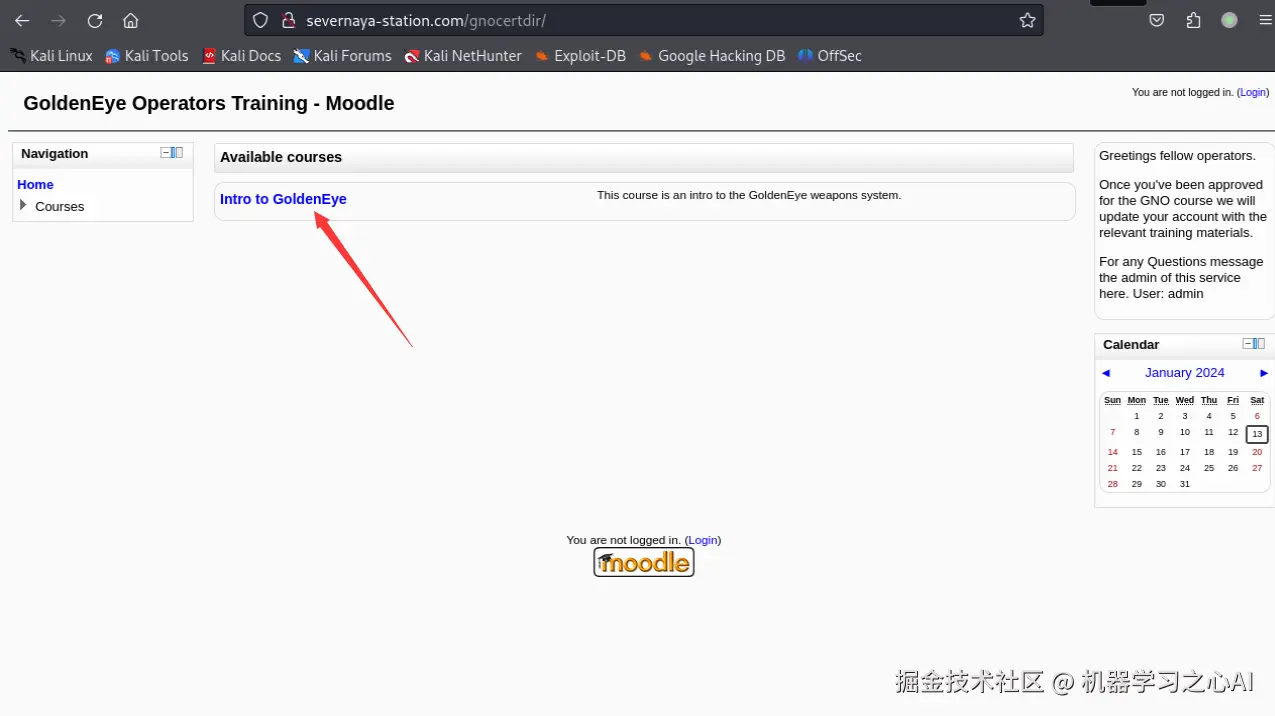Reload the current page
Image resolution: width=1275 pixels, height=716 pixels.
95,20
